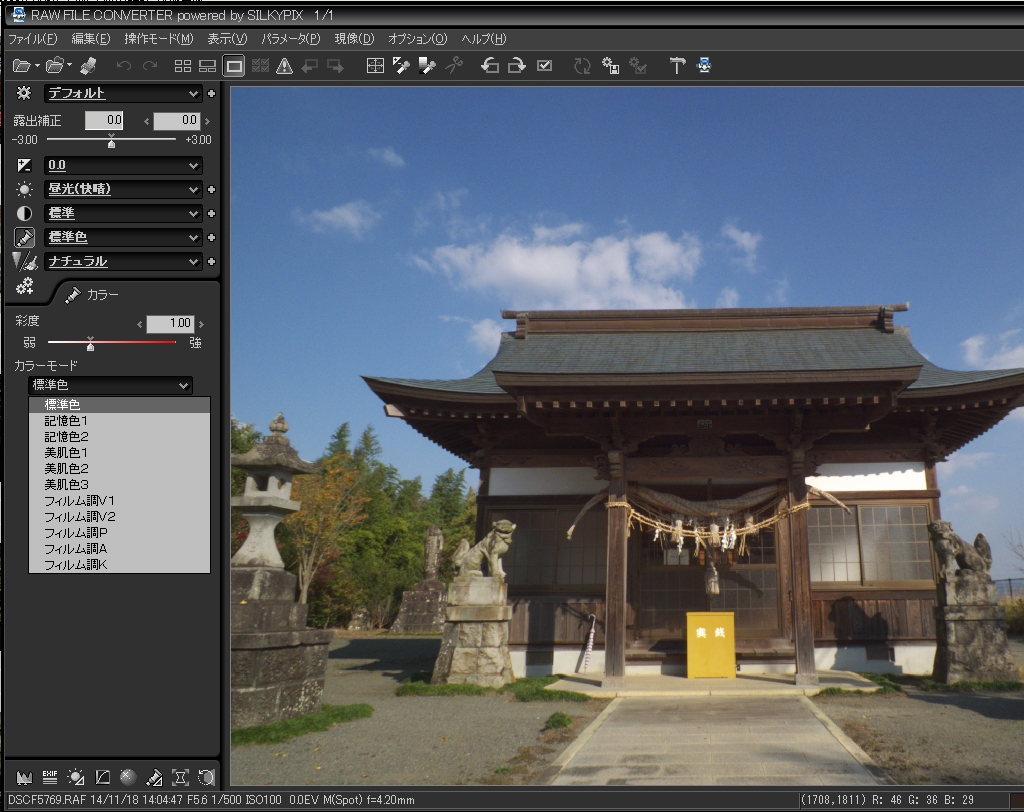This screenshot has width=1024, height=812.
Task: Click the print icon in toolbar
Action: (88, 66)
